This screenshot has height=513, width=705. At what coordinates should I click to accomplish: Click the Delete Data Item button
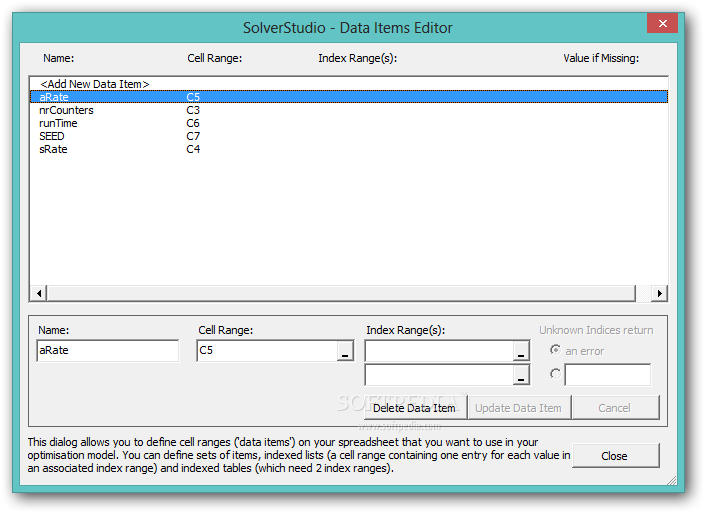click(414, 408)
